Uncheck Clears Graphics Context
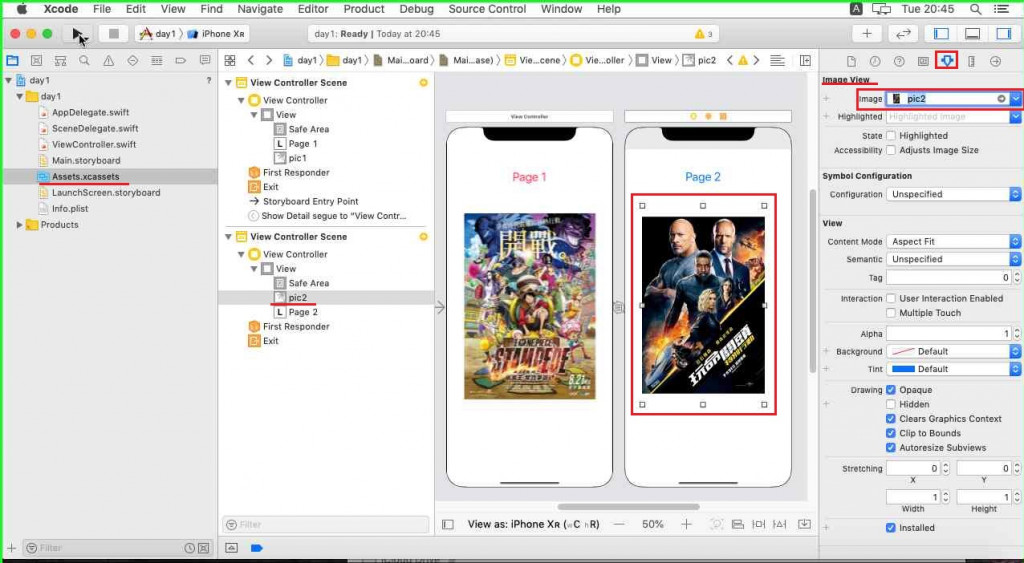Viewport: 1024px width, 563px height. pyautogui.click(x=891, y=419)
